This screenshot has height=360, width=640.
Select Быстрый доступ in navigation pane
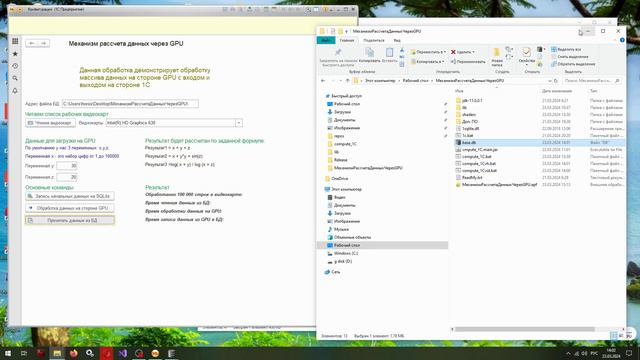pyautogui.click(x=346, y=96)
